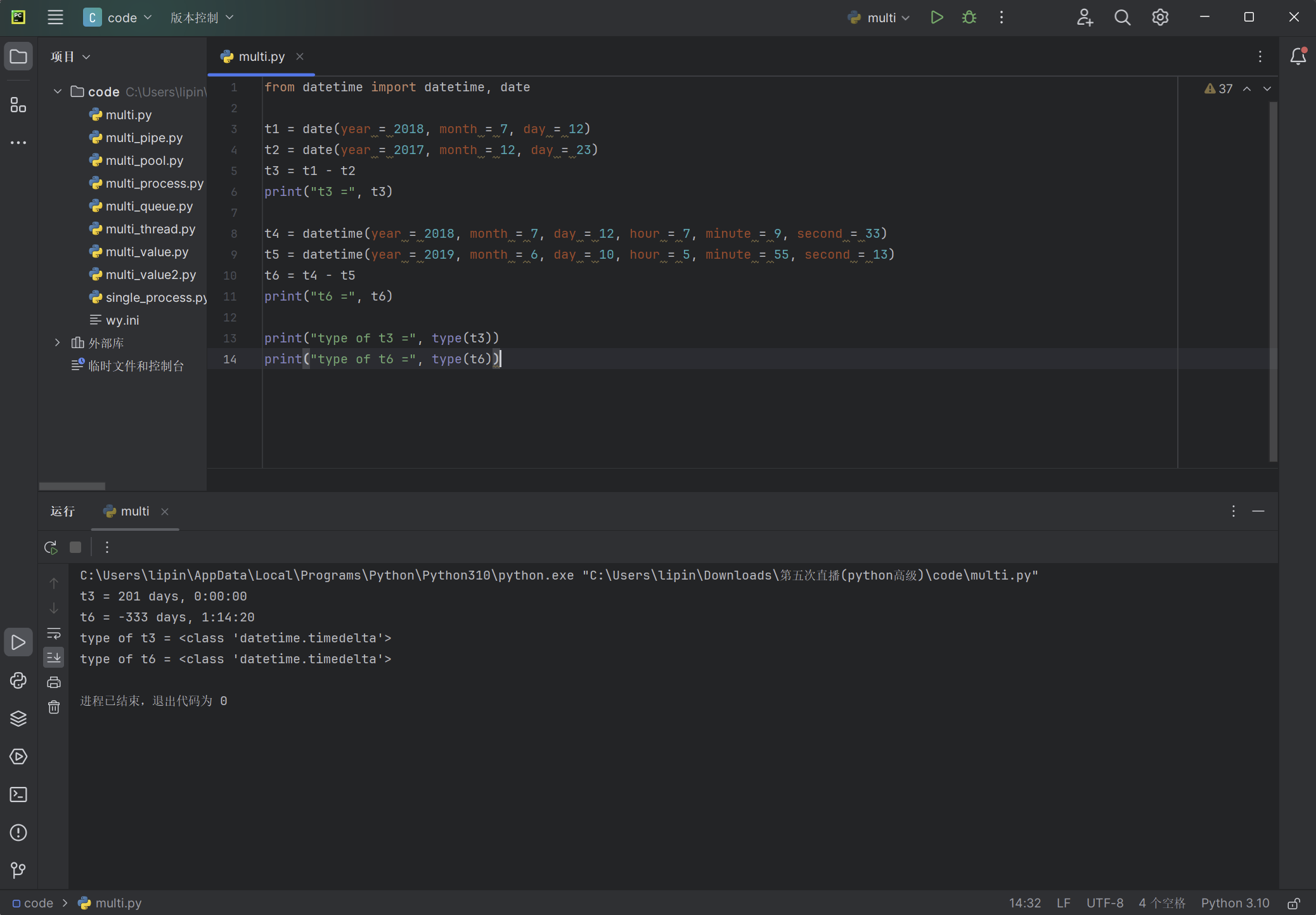The image size is (1316, 915).
Task: Select the 运行 panel label
Action: point(63,511)
